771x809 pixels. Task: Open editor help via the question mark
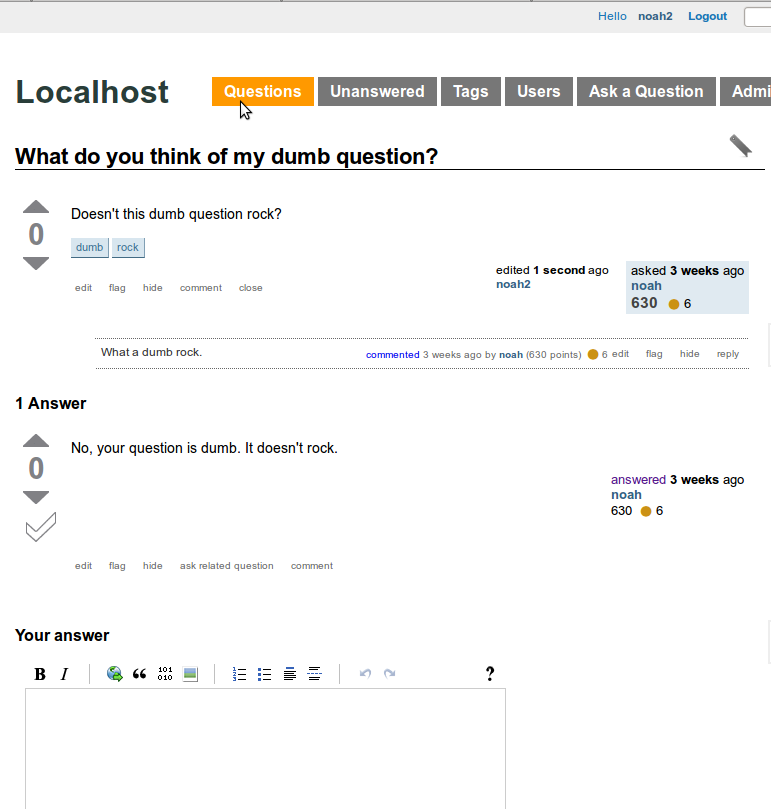click(490, 674)
